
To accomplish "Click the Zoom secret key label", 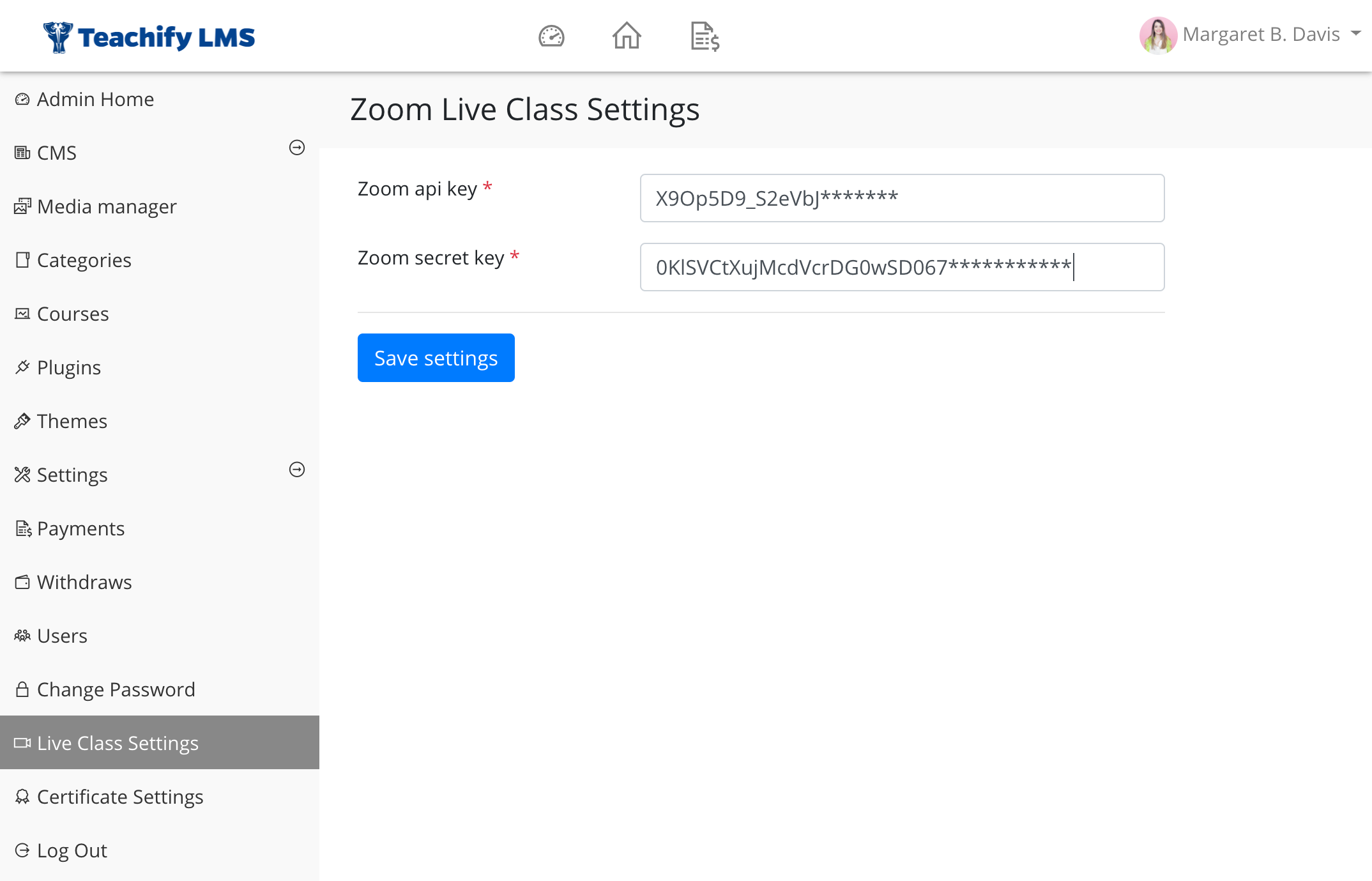I will coord(438,258).
